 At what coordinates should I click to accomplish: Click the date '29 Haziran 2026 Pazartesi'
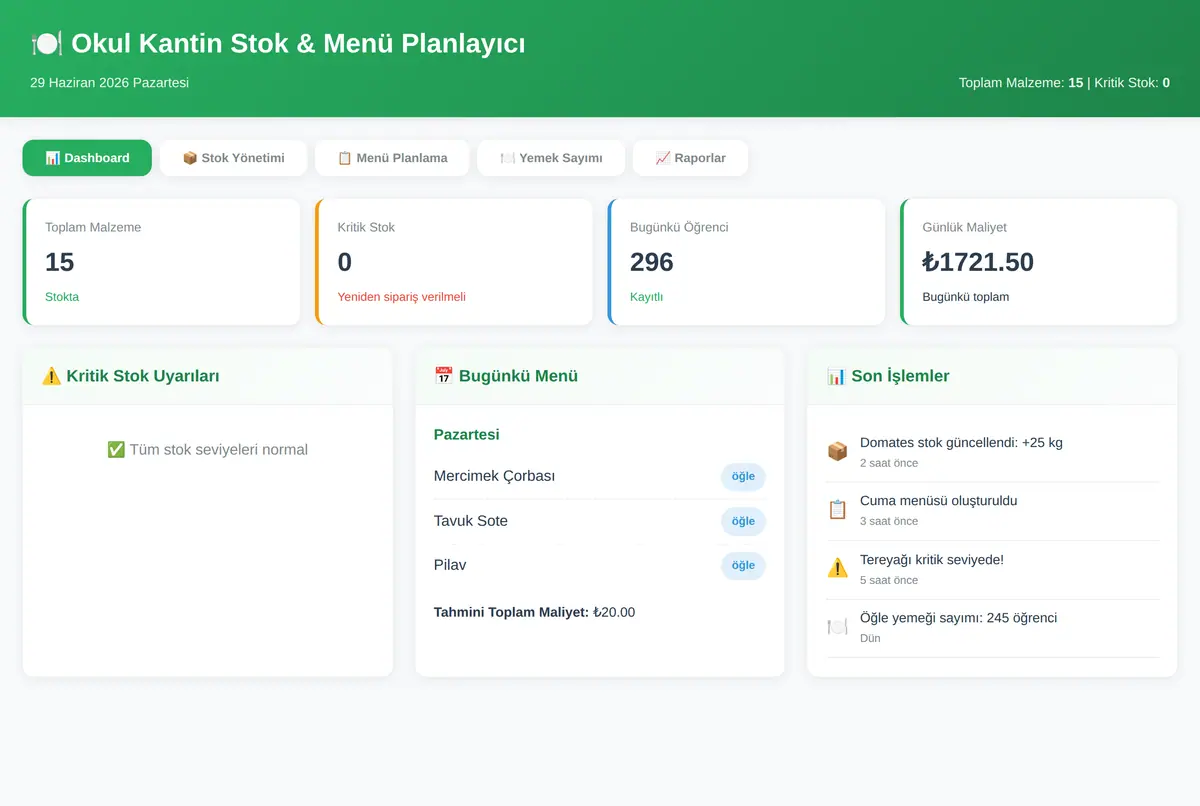point(110,83)
